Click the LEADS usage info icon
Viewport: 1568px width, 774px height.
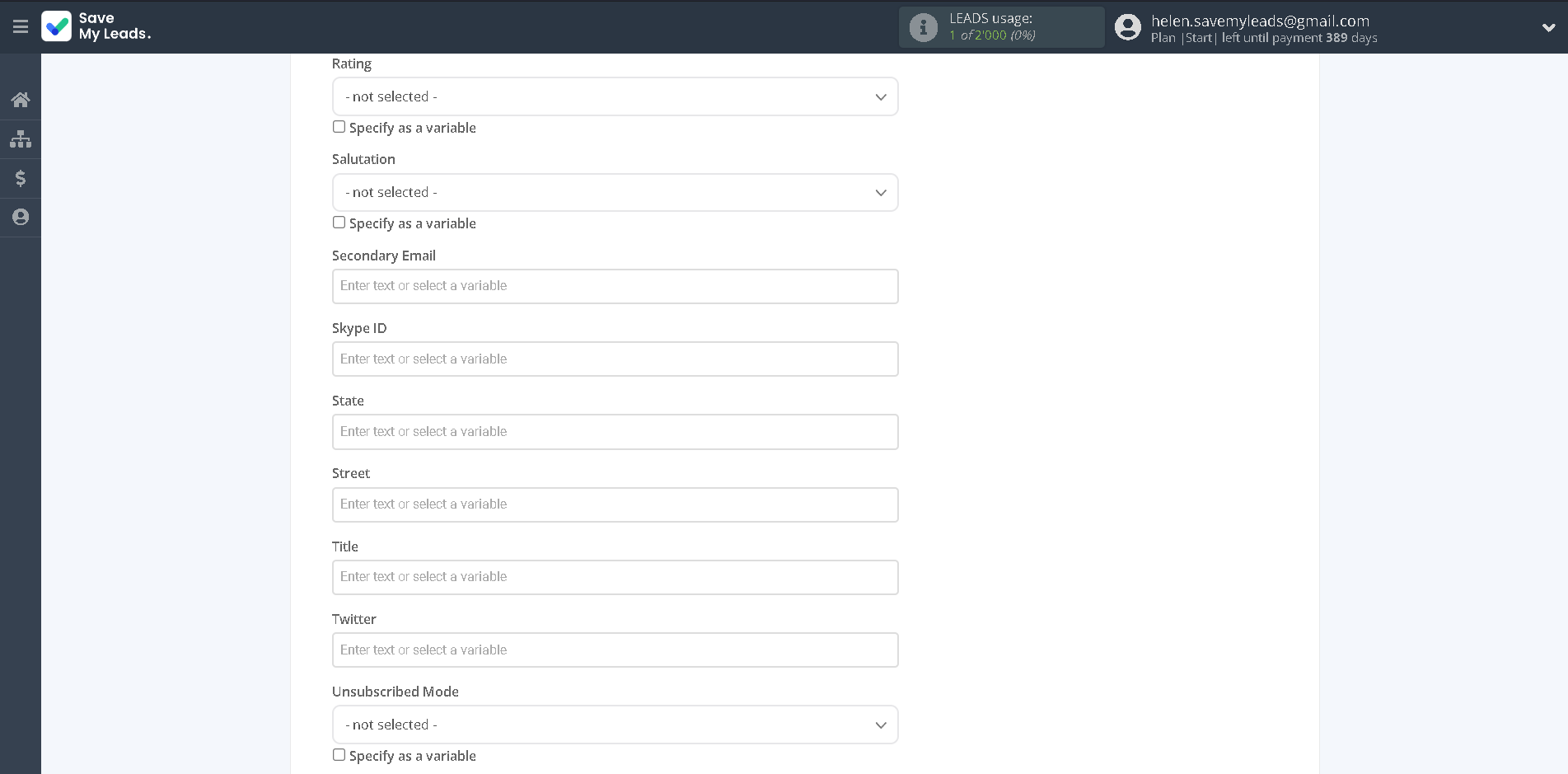[x=923, y=27]
